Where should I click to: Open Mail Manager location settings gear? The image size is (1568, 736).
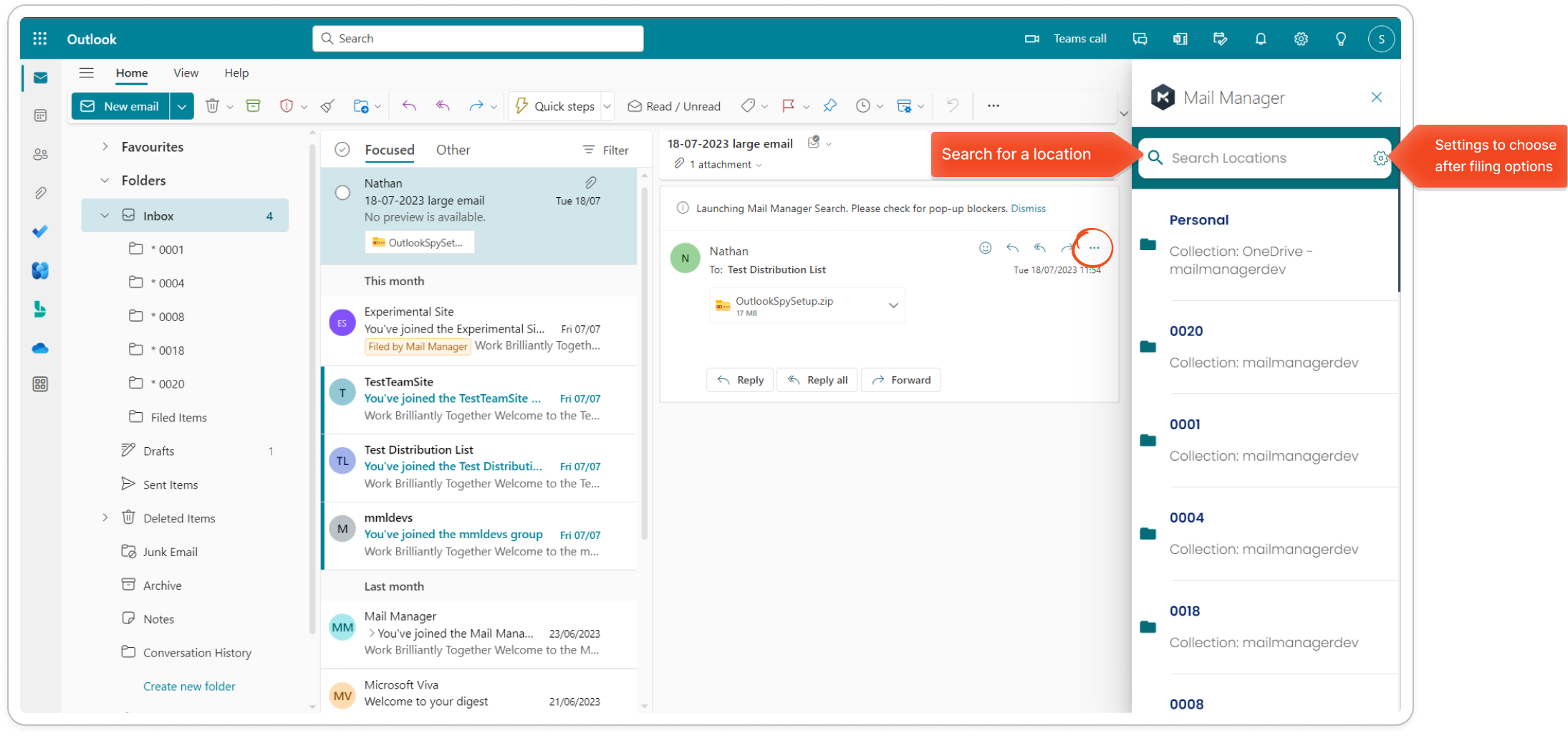click(x=1380, y=158)
